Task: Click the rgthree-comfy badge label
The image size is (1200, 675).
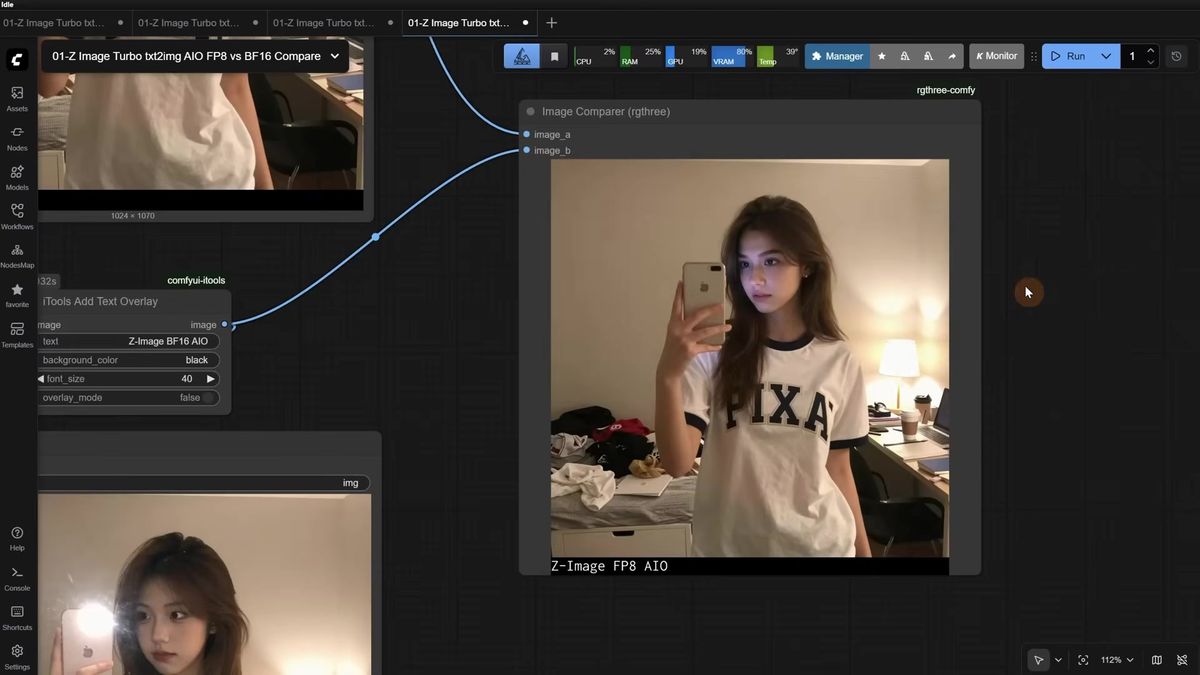Action: (x=946, y=90)
